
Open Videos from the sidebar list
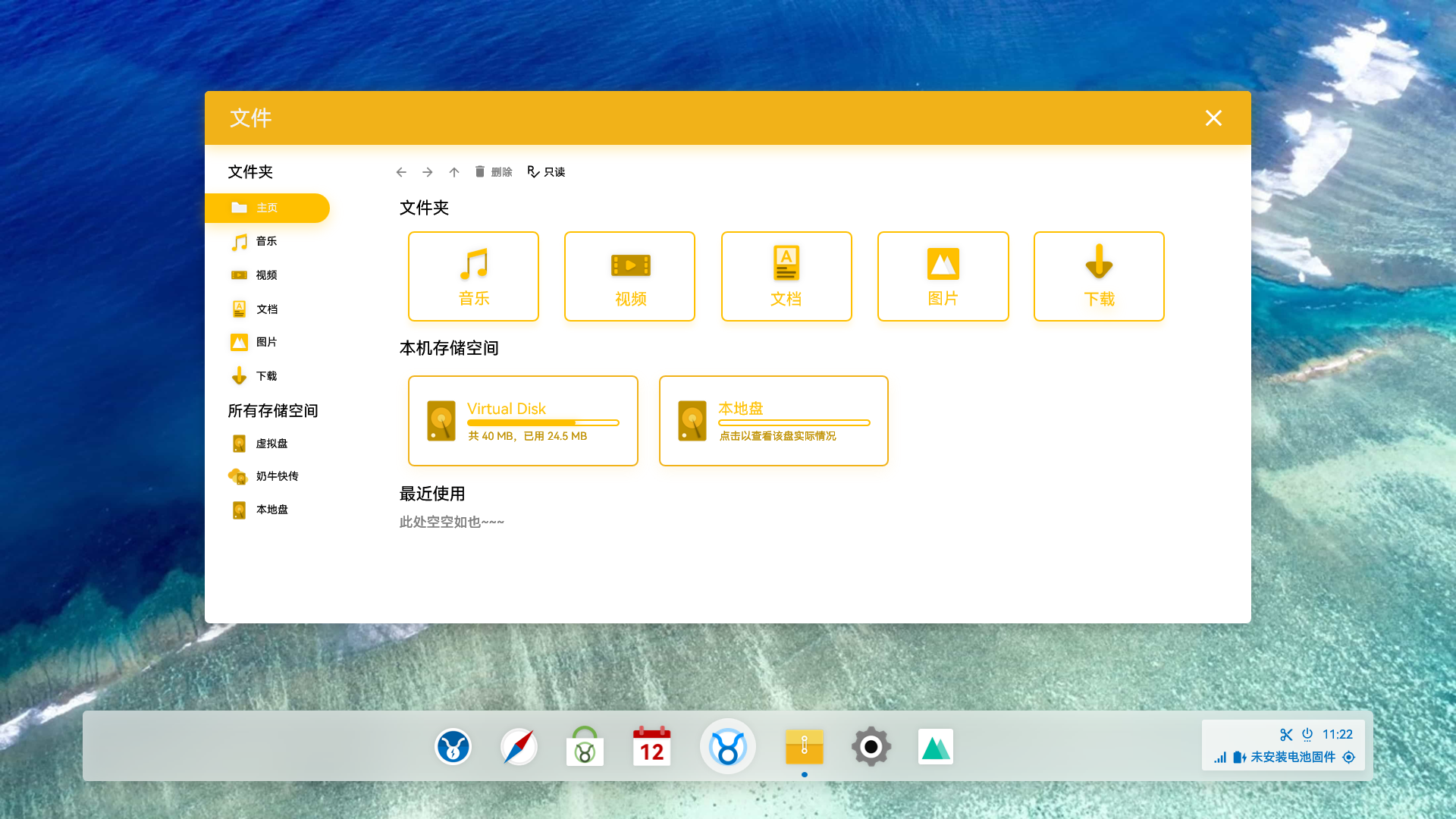(x=266, y=275)
